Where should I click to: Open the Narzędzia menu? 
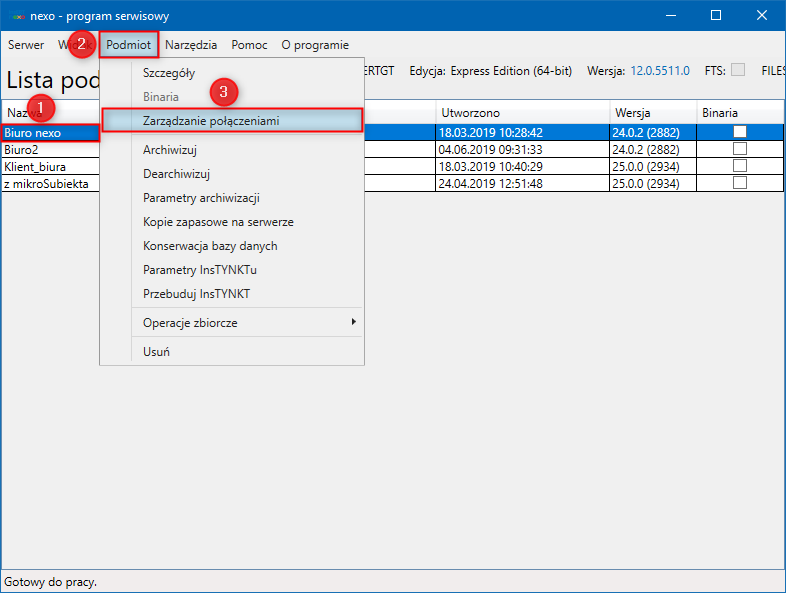pos(191,45)
